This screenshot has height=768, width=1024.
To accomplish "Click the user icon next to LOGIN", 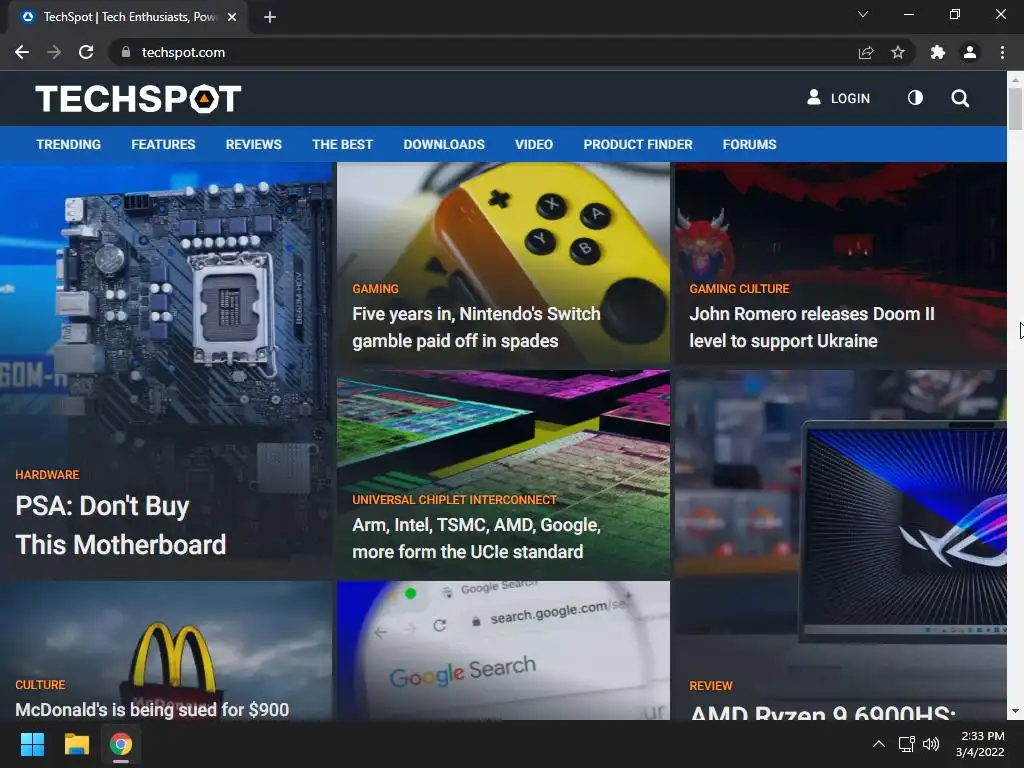I will point(814,97).
